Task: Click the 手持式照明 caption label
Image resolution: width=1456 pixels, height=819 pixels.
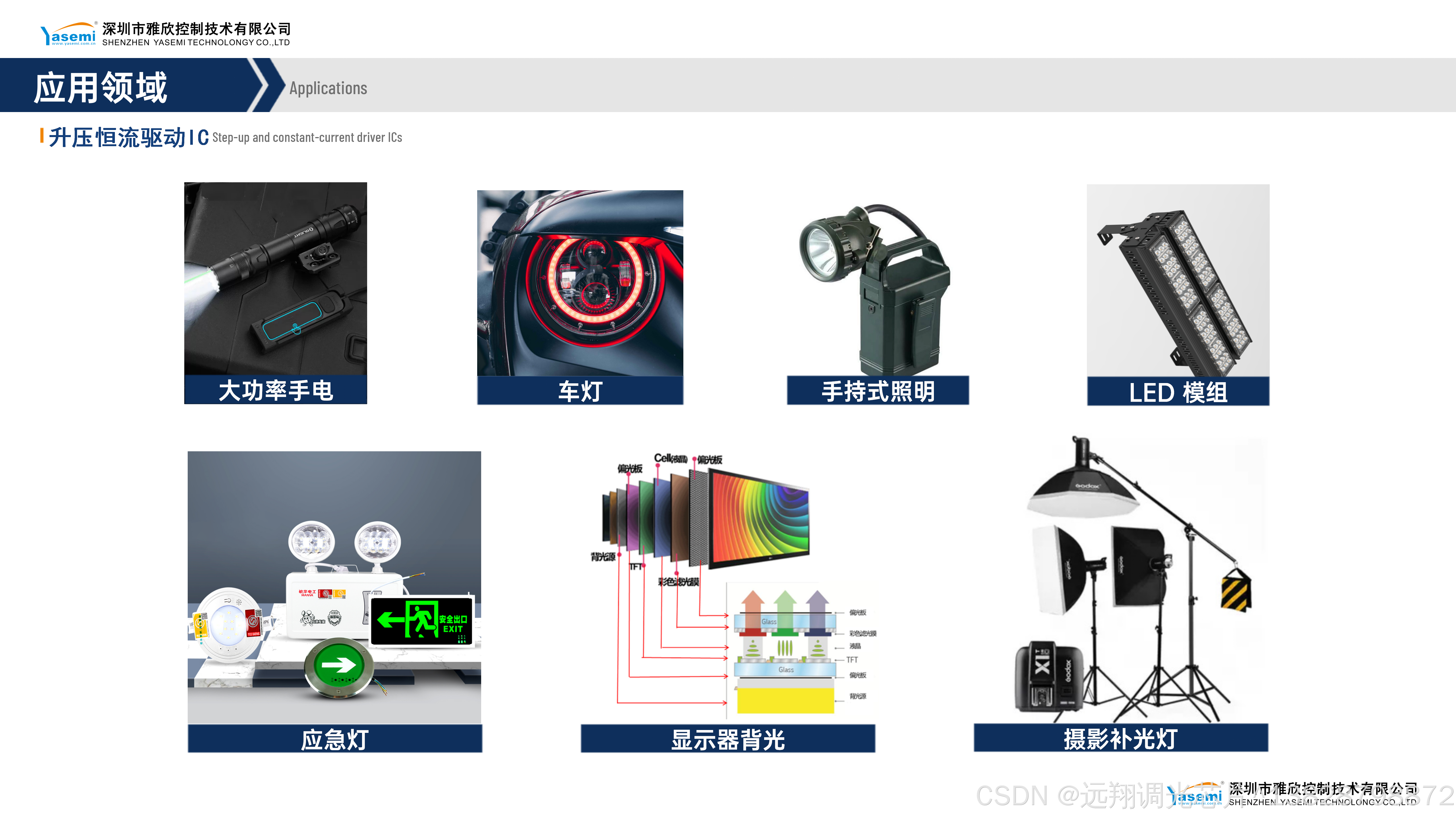Action: pyautogui.click(x=878, y=391)
